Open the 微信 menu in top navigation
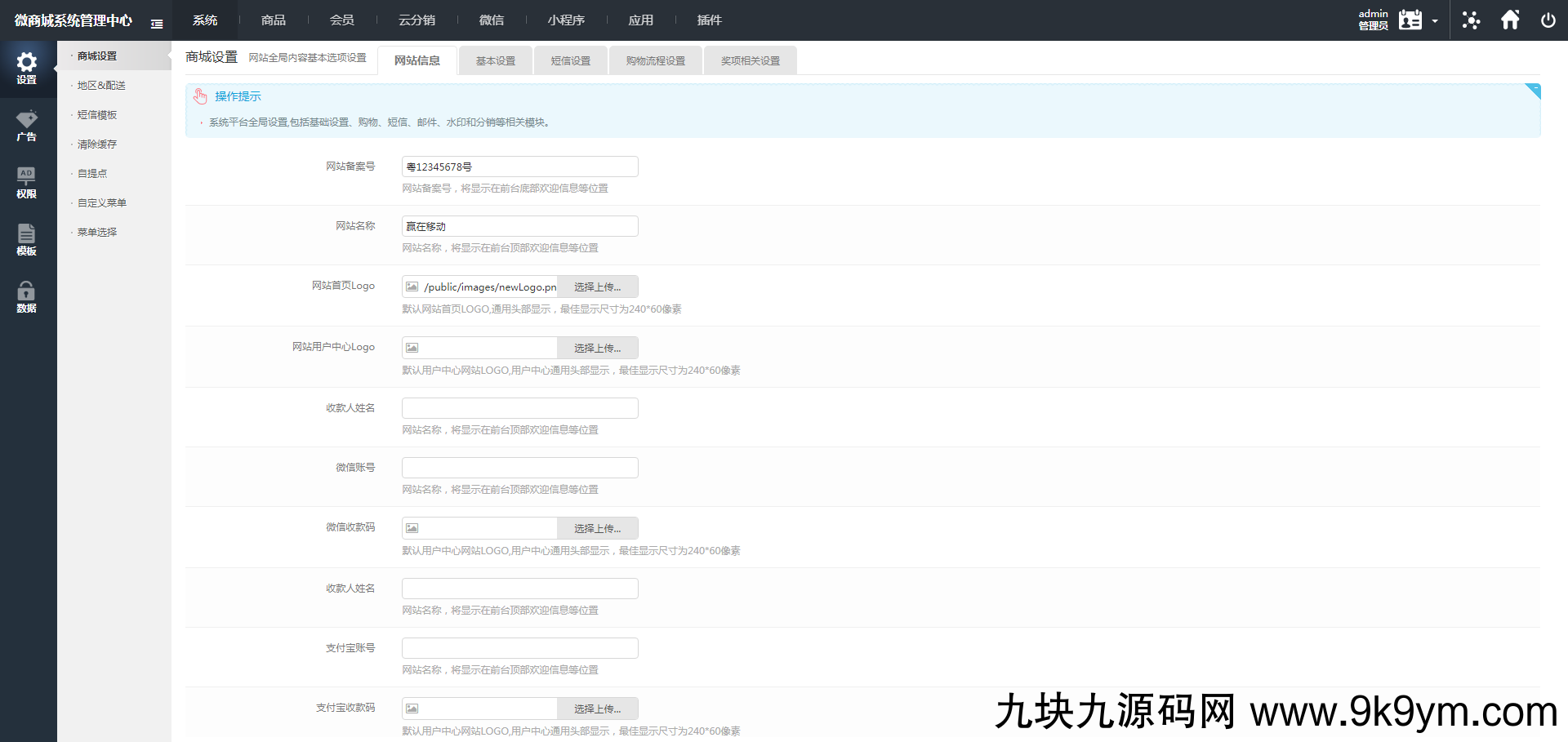The image size is (1568, 742). pos(492,20)
